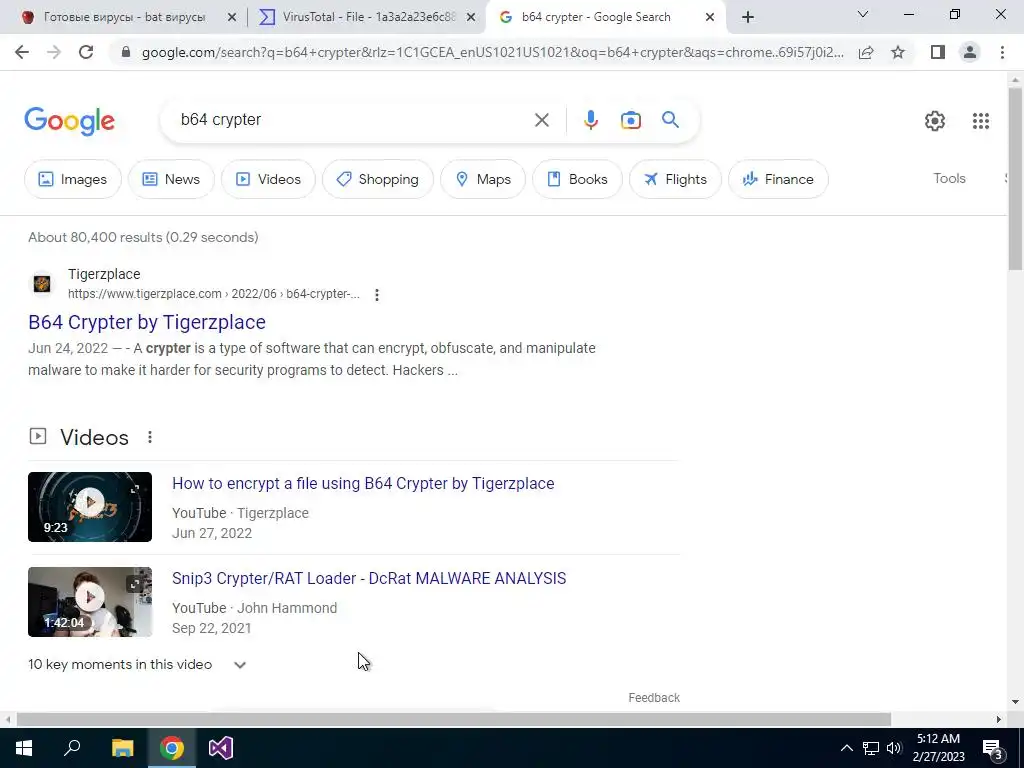Open more options next to Videos heading

click(x=150, y=437)
